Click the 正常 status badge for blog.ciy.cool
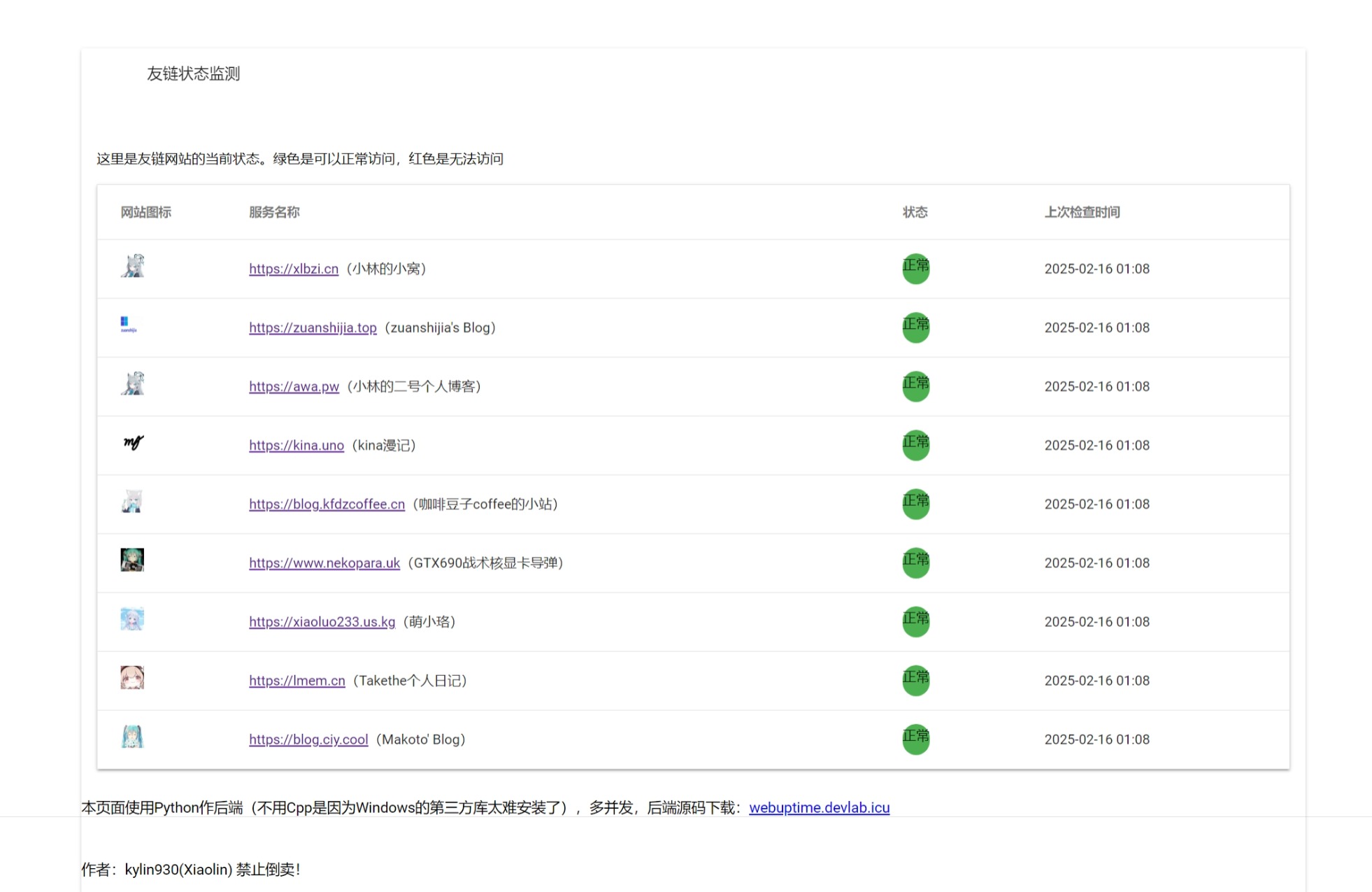The image size is (1372, 892). pos(915,739)
